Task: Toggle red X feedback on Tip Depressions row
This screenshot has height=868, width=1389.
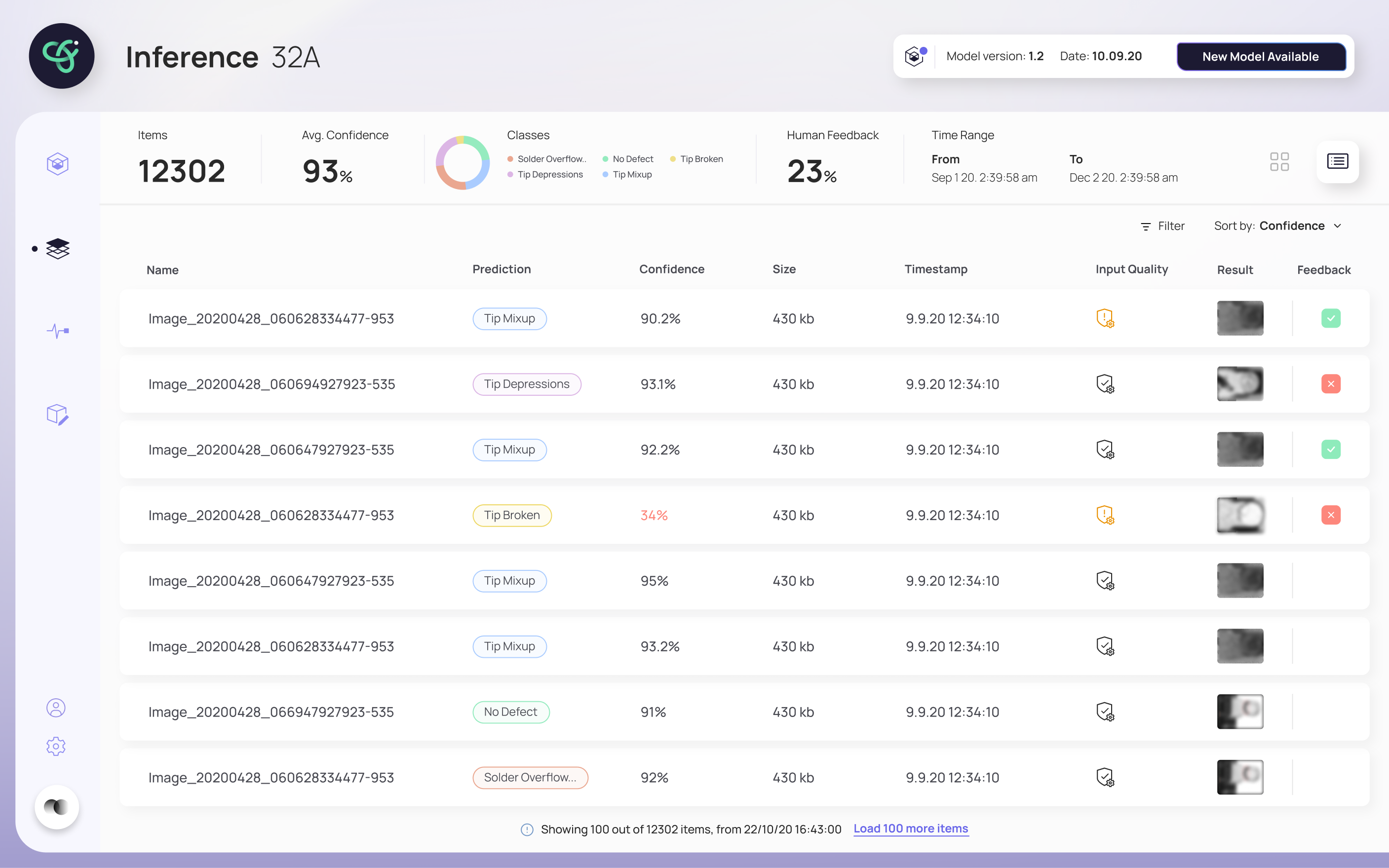Action: (1330, 383)
